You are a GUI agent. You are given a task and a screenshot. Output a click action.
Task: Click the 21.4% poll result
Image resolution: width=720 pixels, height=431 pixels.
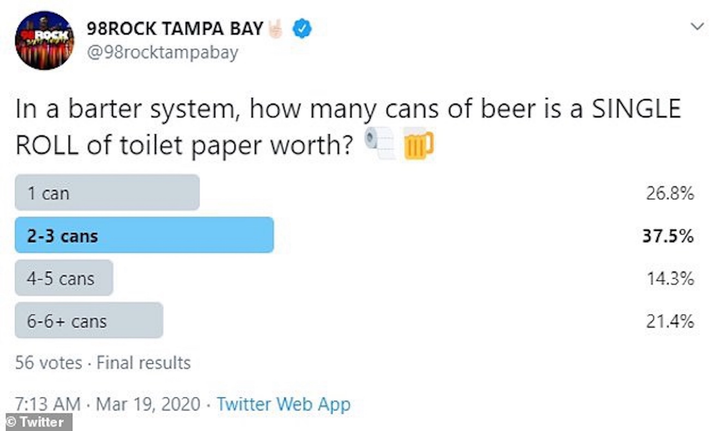pyautogui.click(x=669, y=322)
